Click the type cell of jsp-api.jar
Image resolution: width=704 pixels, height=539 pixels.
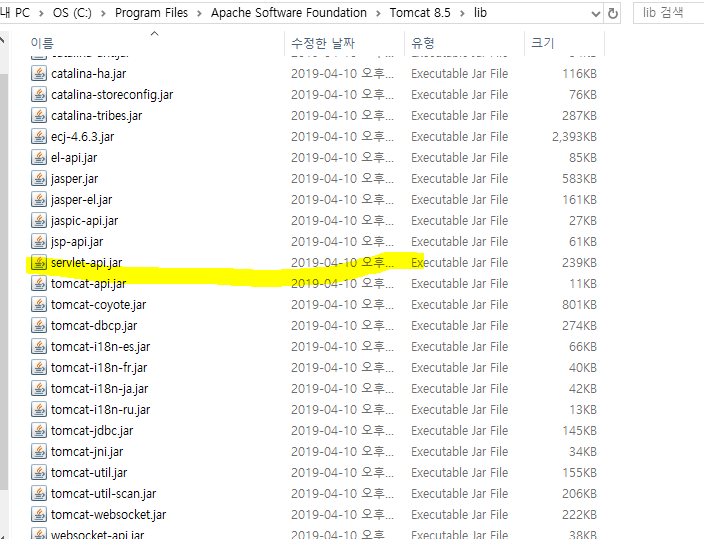(459, 242)
